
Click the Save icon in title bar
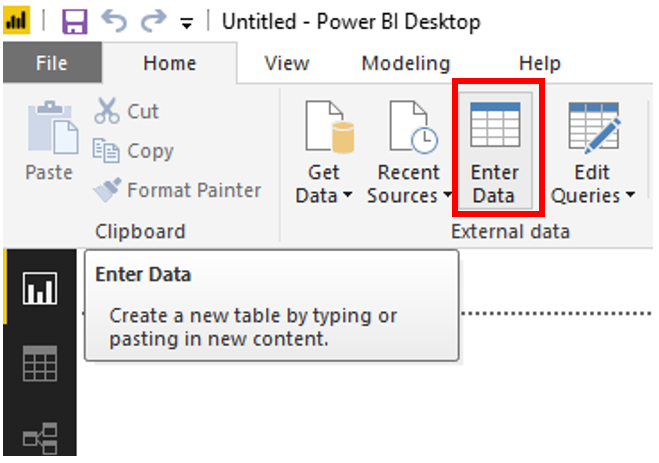pos(75,21)
